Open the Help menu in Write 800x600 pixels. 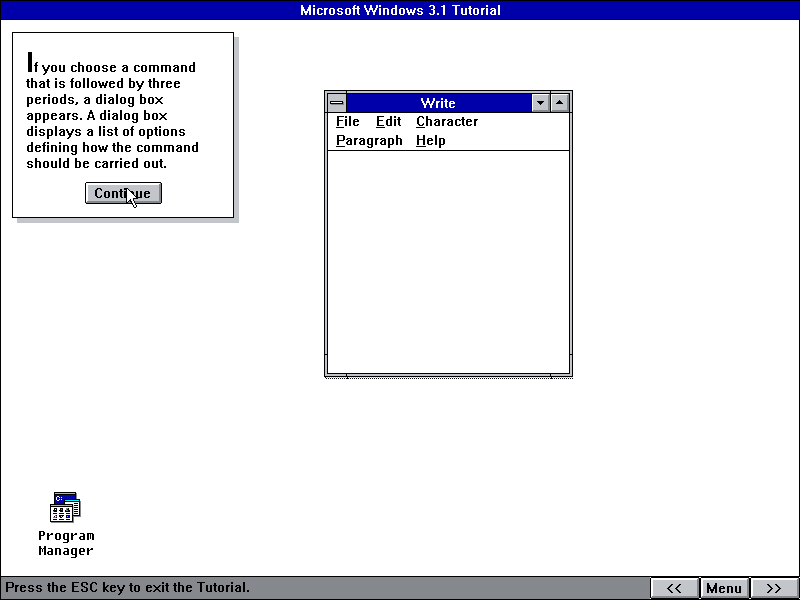tap(431, 141)
